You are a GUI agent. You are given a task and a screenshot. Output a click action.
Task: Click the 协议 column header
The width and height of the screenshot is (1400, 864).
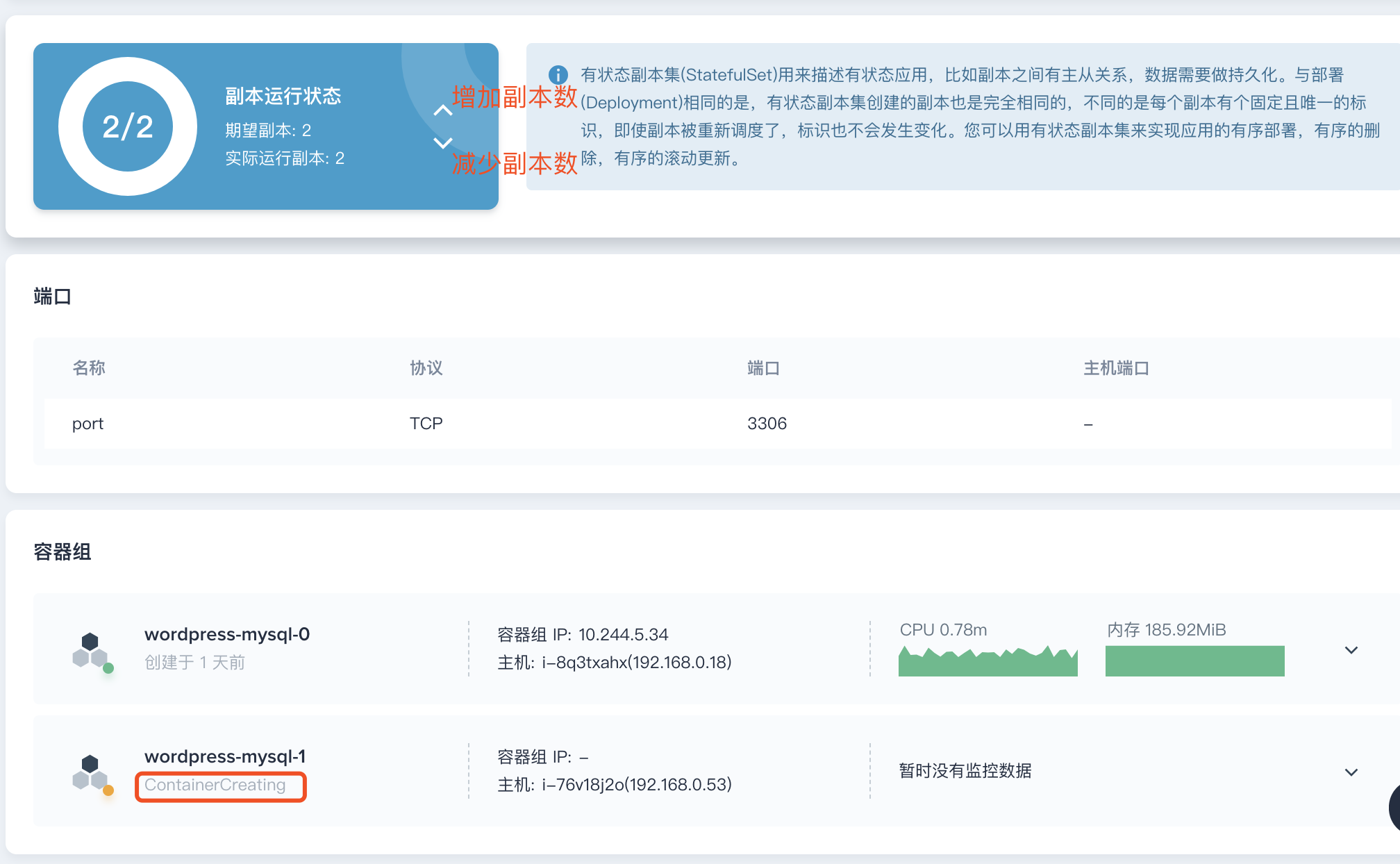pos(426,368)
